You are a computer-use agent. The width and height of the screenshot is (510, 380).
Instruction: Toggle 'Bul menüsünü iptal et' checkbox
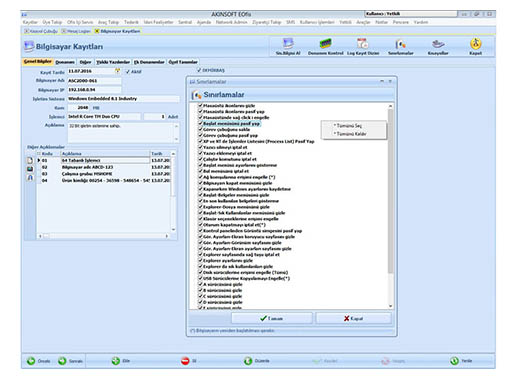pyautogui.click(x=201, y=171)
